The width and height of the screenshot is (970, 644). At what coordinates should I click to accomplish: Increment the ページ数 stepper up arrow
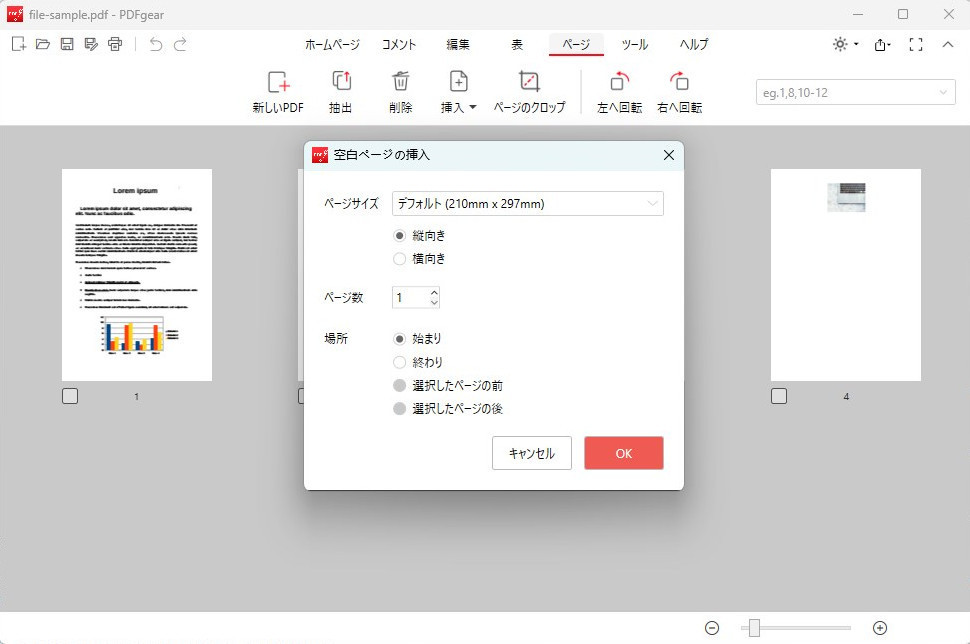click(x=432, y=291)
